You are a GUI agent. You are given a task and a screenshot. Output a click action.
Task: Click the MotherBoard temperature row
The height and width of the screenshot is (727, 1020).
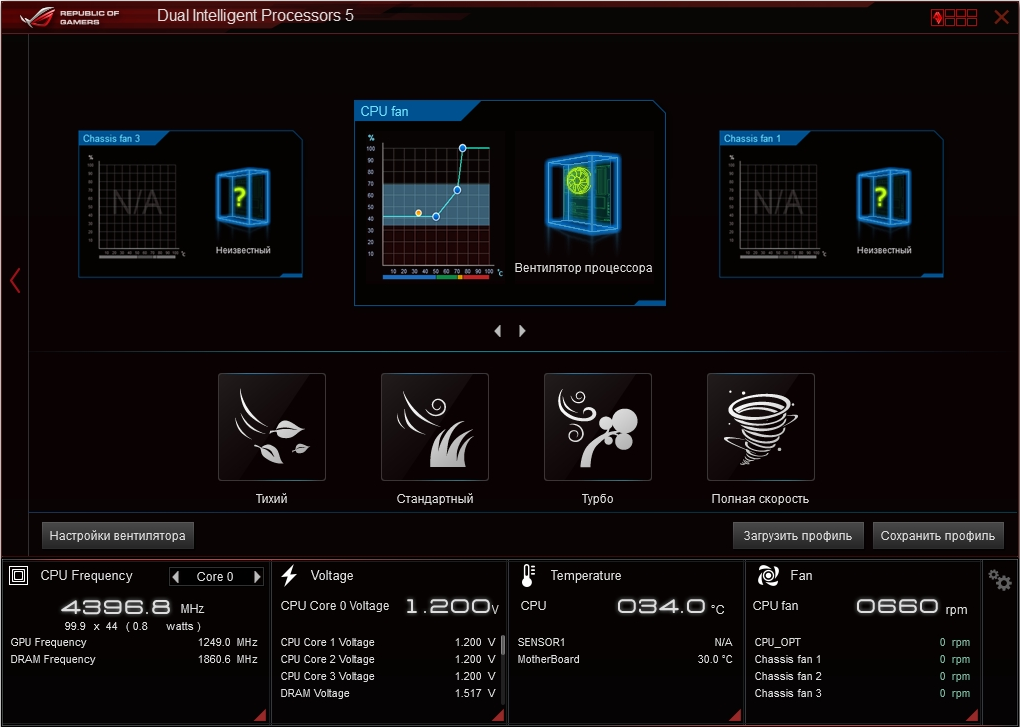[624, 659]
